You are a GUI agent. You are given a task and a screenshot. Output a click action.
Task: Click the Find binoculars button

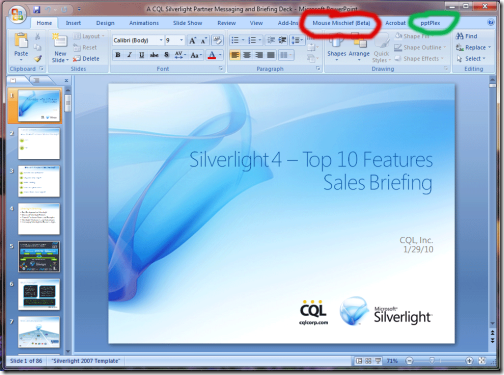point(467,36)
